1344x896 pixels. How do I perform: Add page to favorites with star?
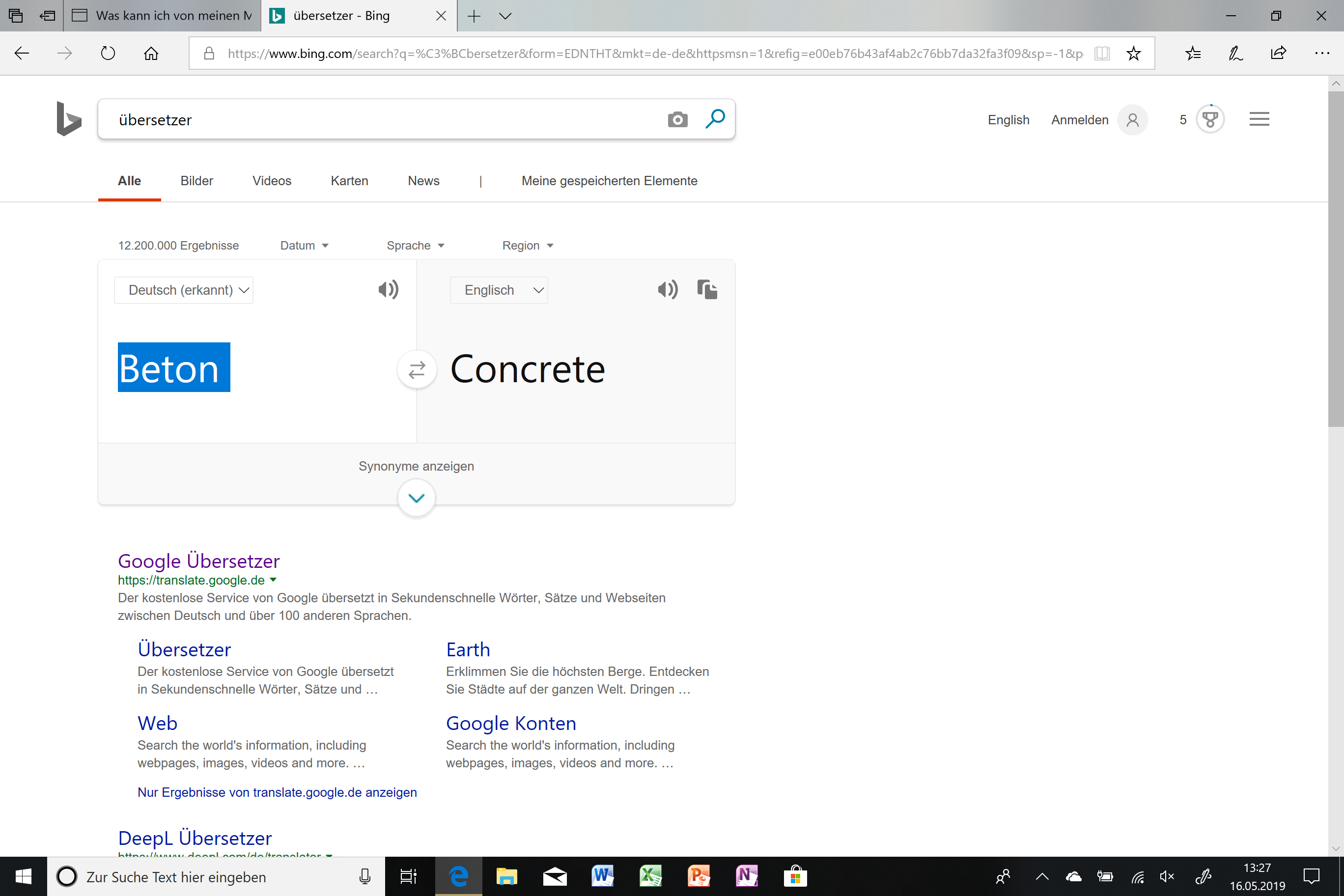pos(1134,54)
